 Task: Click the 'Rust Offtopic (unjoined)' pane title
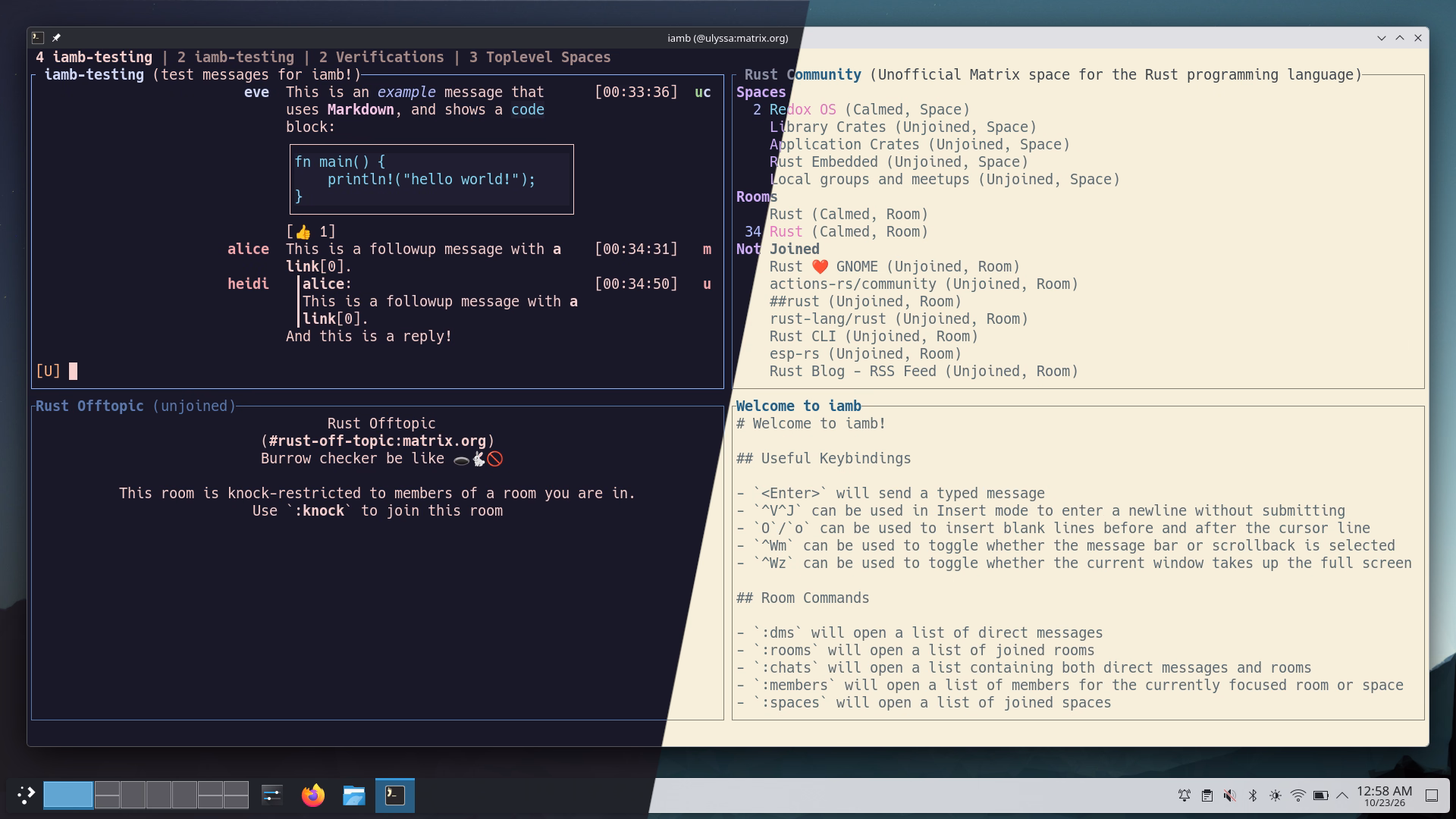136,406
